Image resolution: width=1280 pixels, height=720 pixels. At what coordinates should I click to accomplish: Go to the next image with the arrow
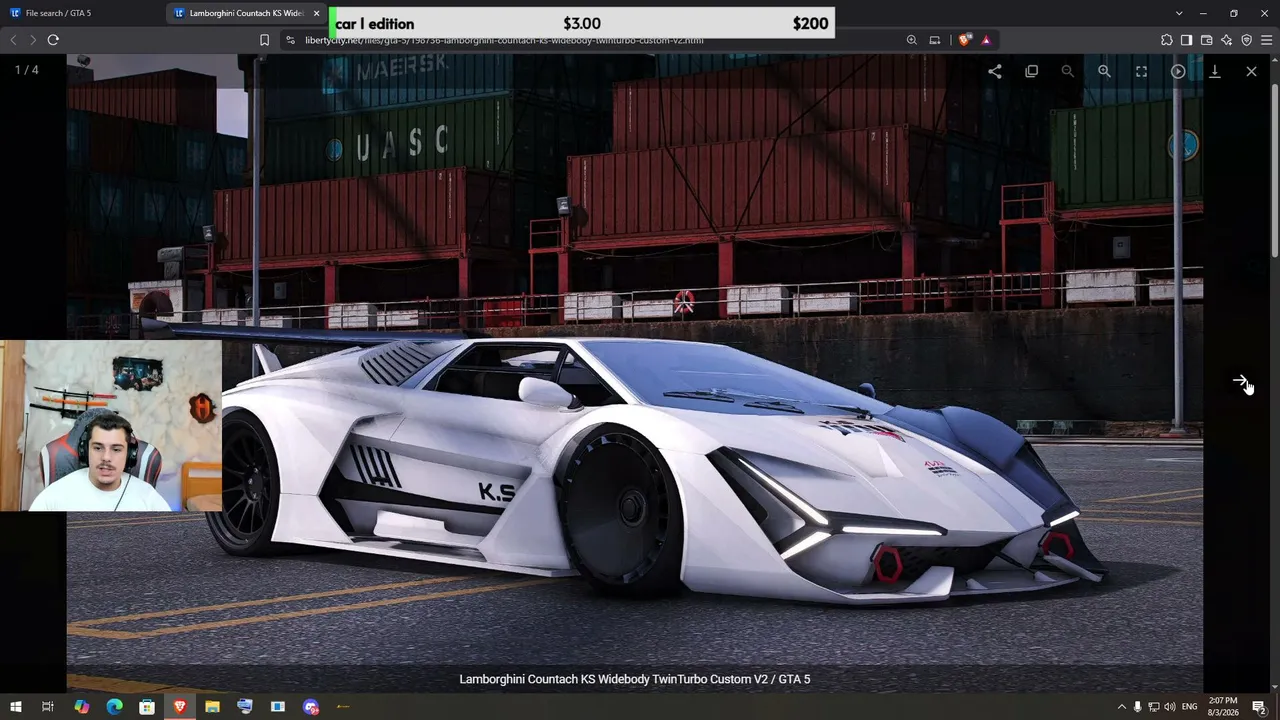tap(1240, 381)
